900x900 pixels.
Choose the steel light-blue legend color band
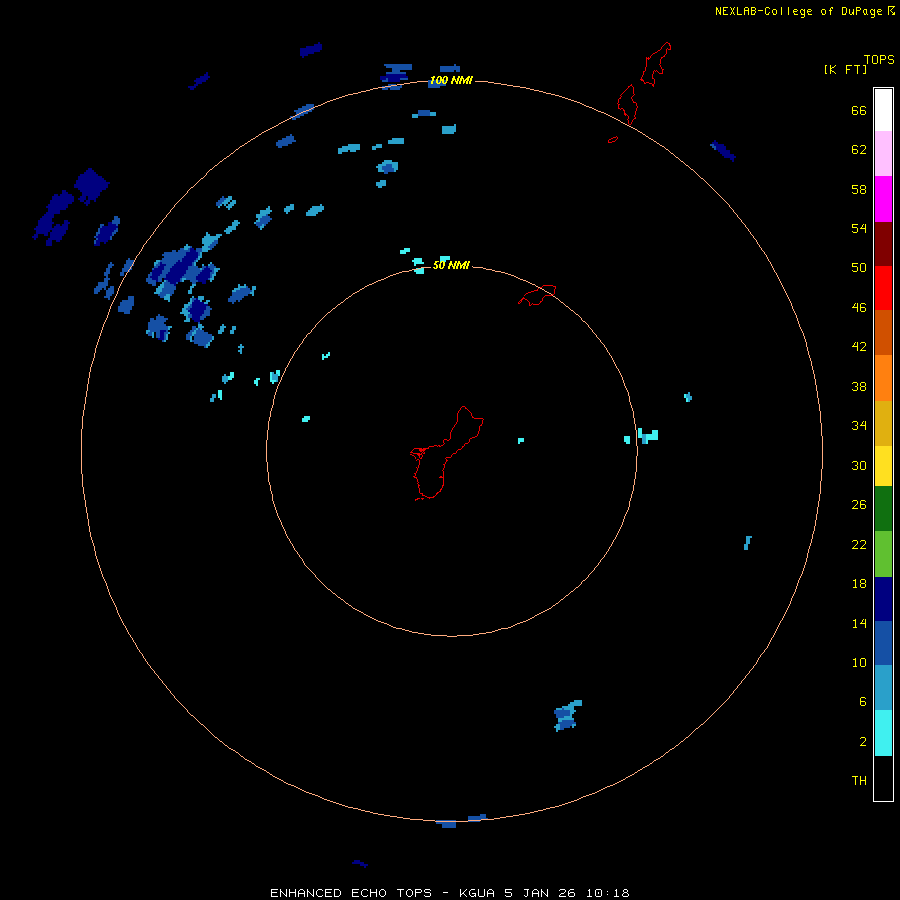click(883, 687)
